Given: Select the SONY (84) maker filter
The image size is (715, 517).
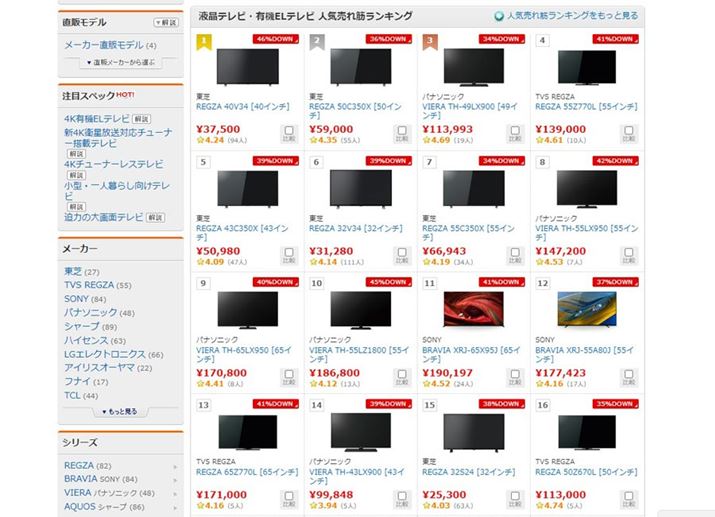Looking at the screenshot, I should [x=85, y=299].
